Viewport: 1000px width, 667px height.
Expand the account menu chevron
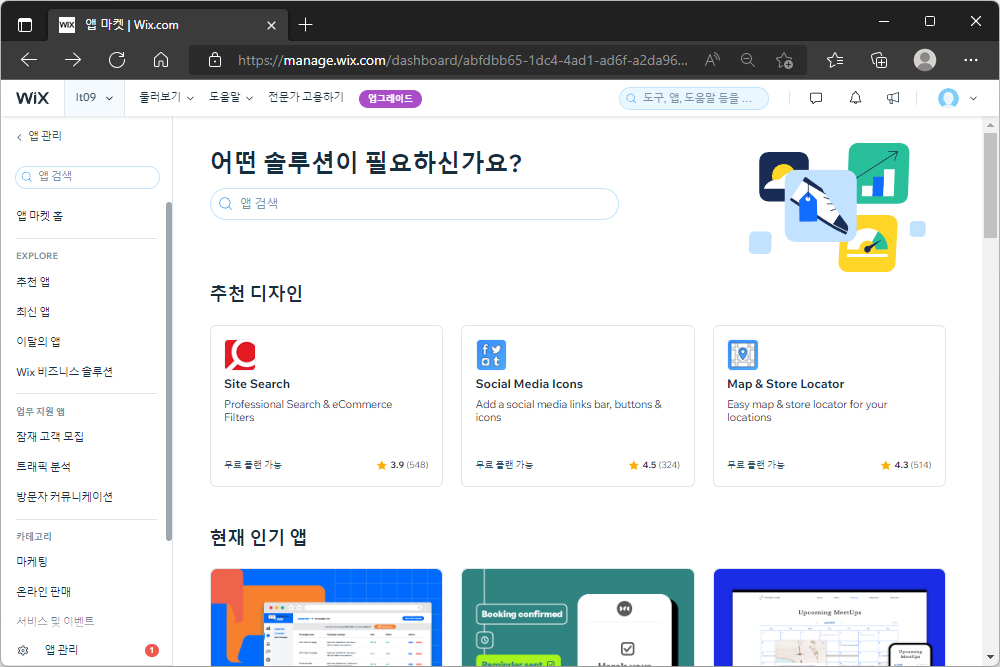pos(973,98)
